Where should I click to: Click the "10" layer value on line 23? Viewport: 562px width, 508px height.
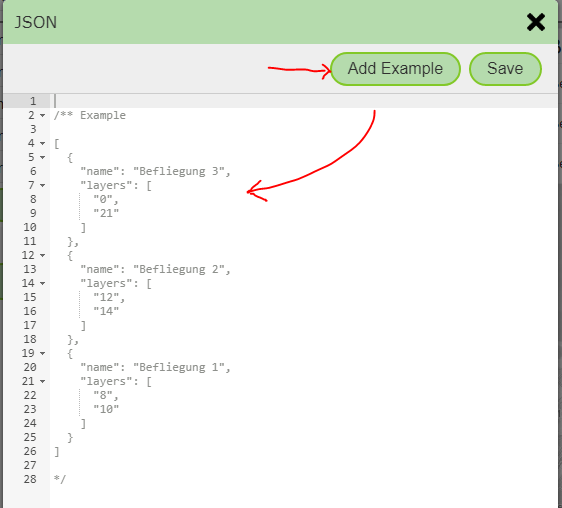click(106, 409)
